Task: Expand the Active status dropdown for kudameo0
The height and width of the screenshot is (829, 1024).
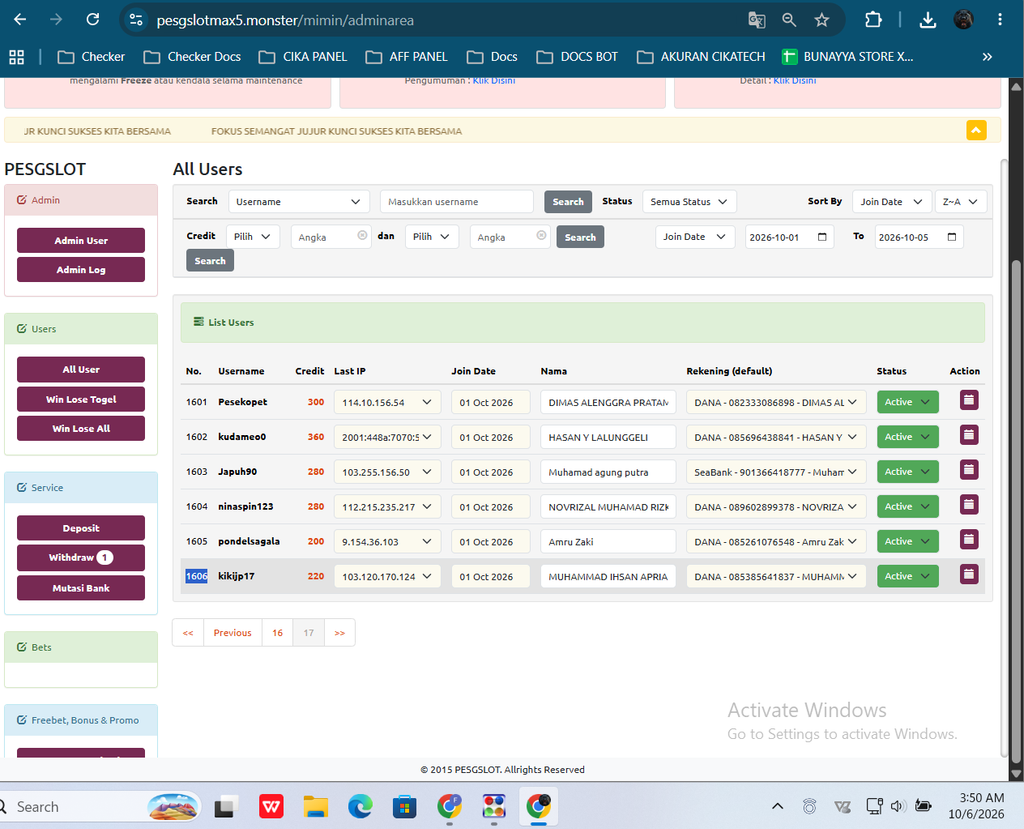Action: tap(907, 437)
